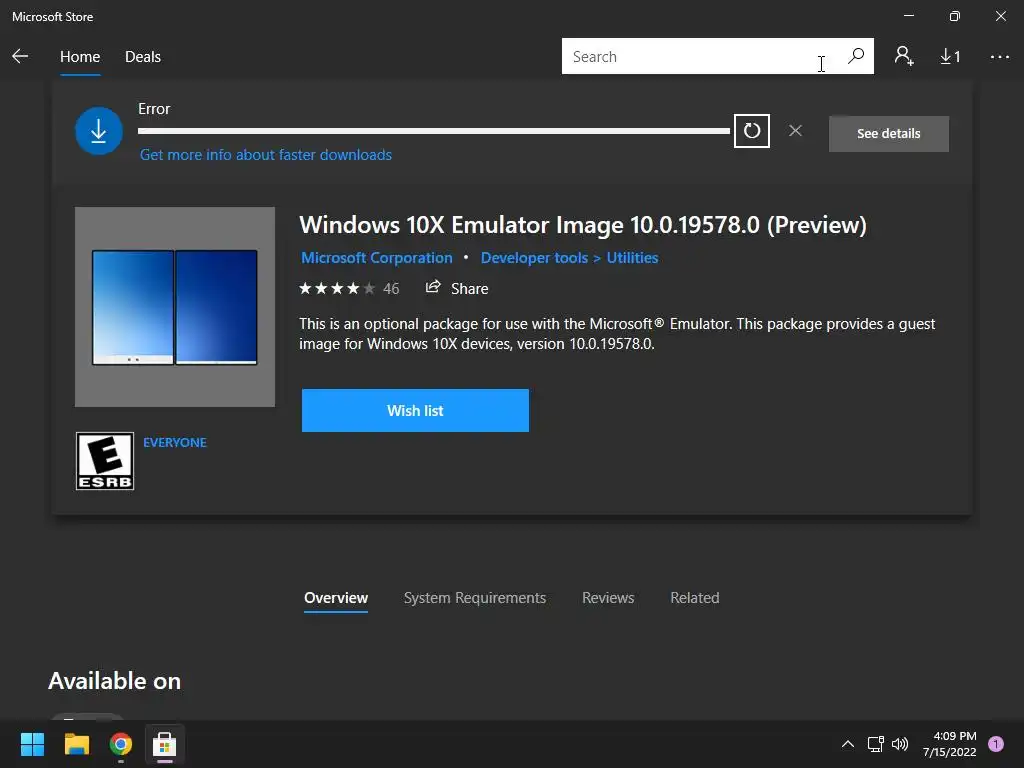This screenshot has width=1024, height=768.
Task: Retry the failed download
Action: tap(752, 131)
